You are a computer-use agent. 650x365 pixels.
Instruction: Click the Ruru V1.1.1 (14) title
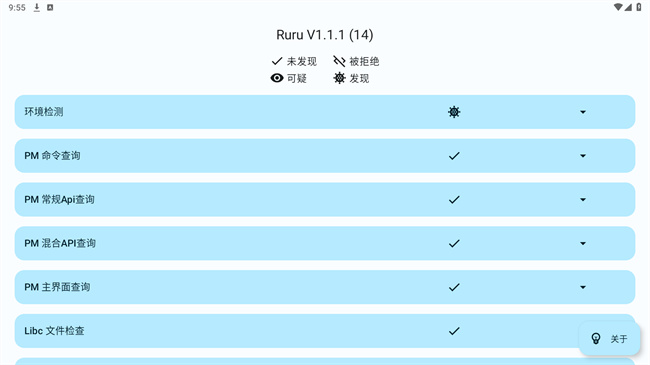pyautogui.click(x=325, y=35)
